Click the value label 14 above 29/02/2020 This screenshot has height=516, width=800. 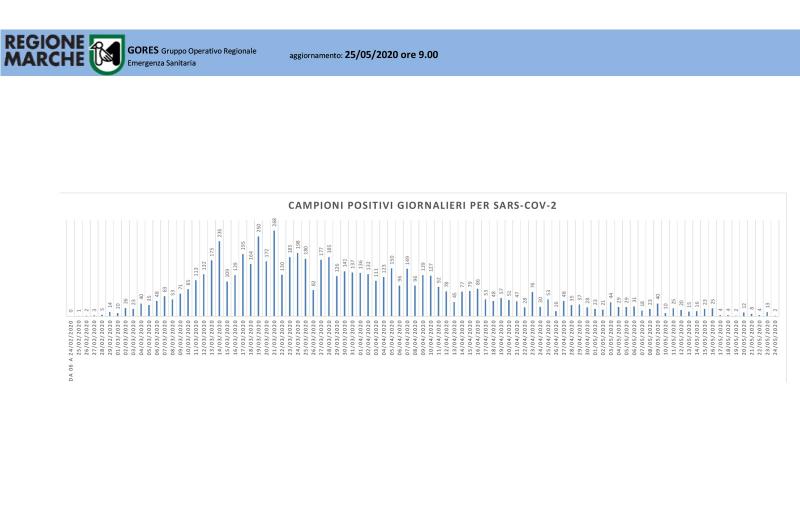click(x=110, y=305)
